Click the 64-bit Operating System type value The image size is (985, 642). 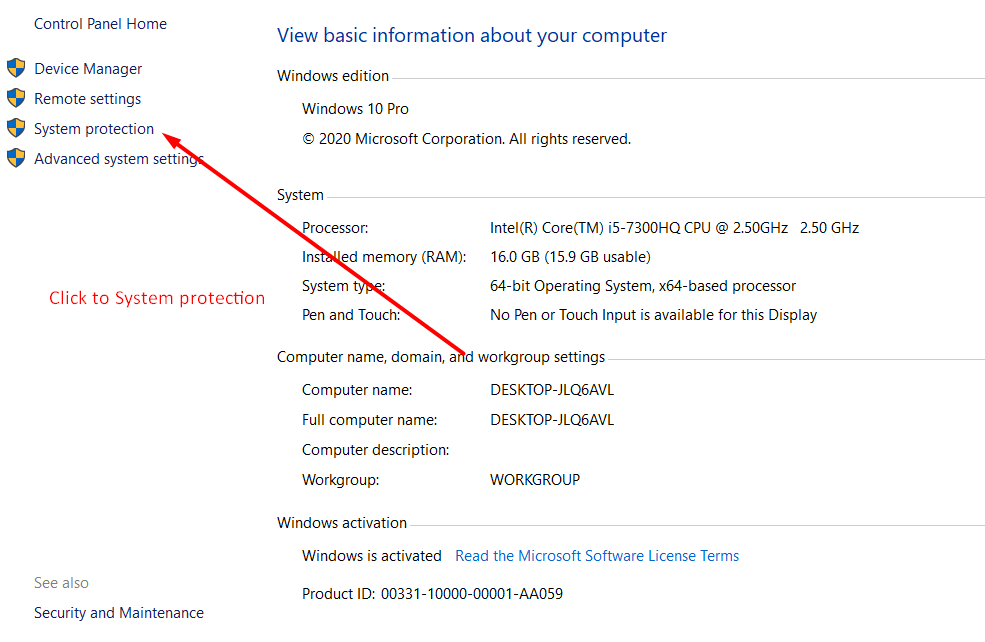click(642, 286)
